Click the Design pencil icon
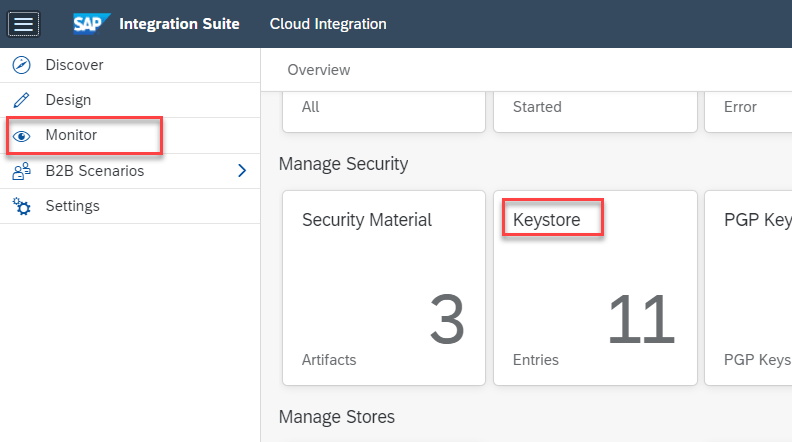The image size is (792, 442). (x=21, y=100)
